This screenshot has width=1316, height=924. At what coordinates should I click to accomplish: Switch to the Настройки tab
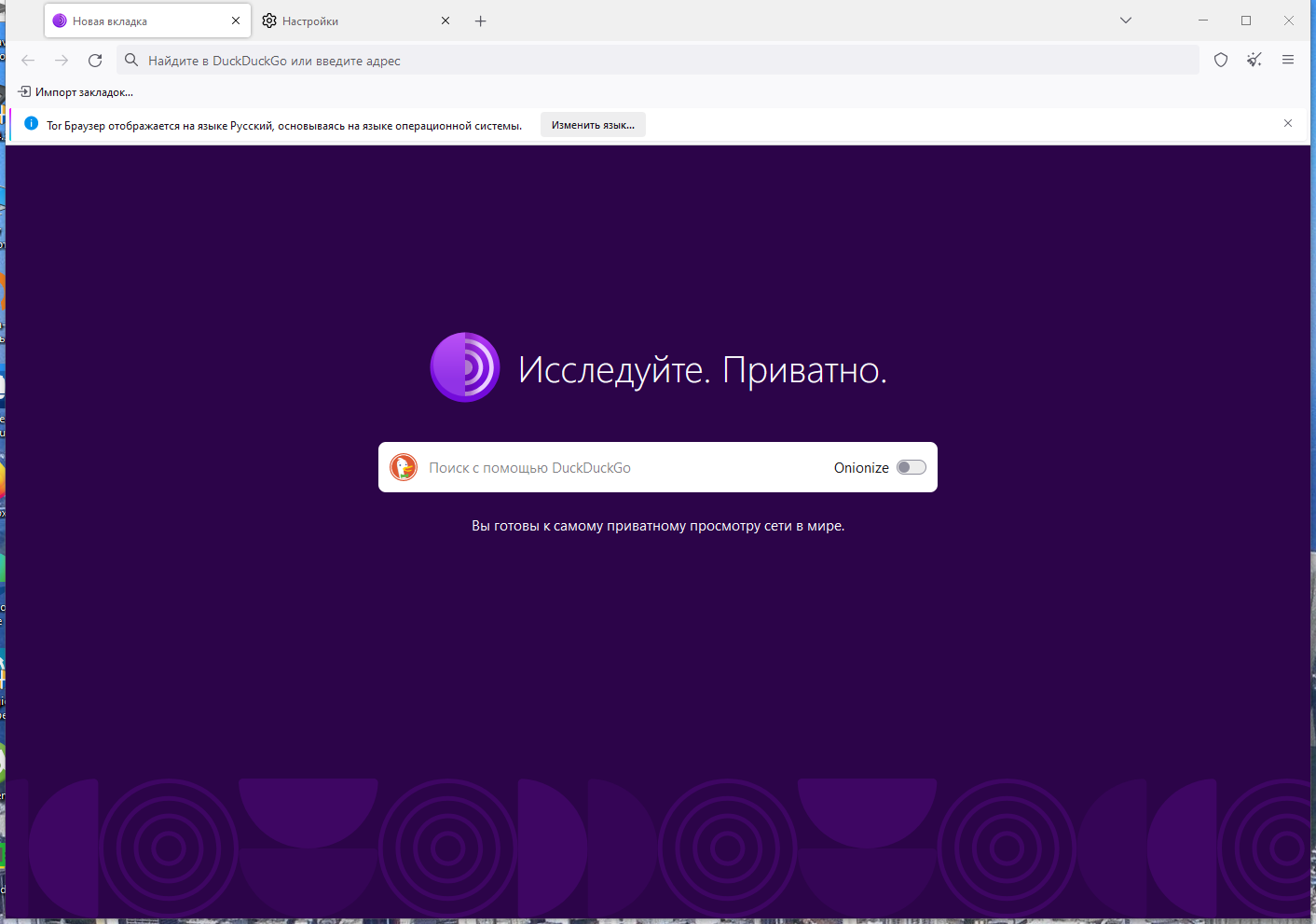357,21
